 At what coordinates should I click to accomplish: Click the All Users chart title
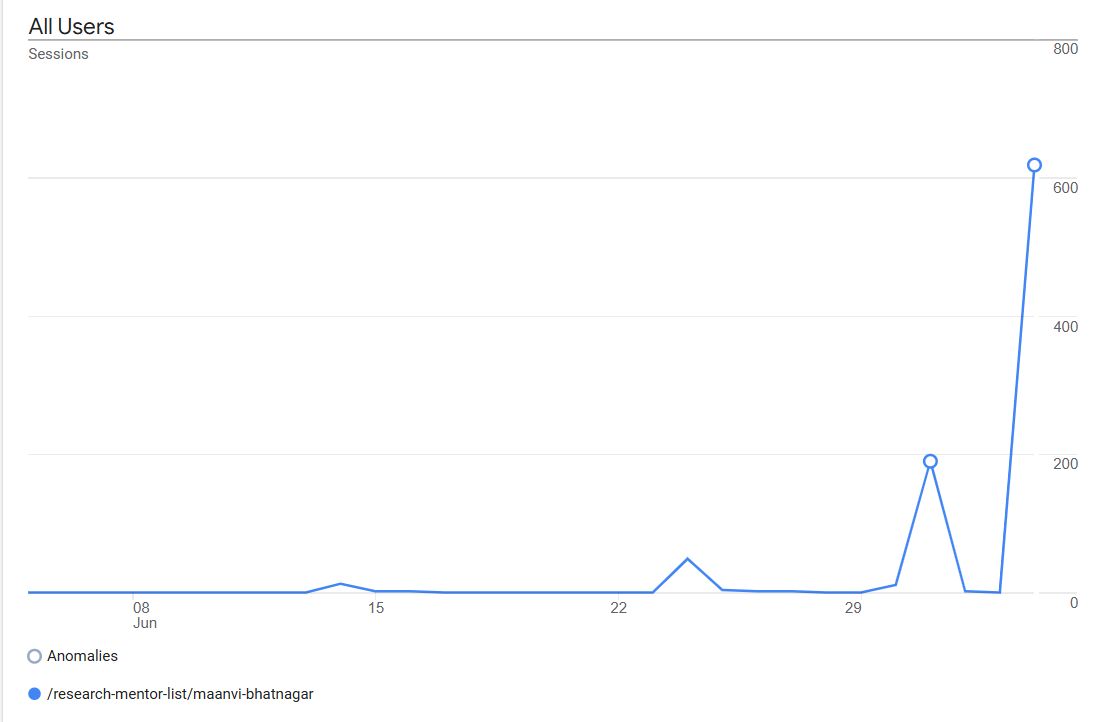pyautogui.click(x=71, y=27)
